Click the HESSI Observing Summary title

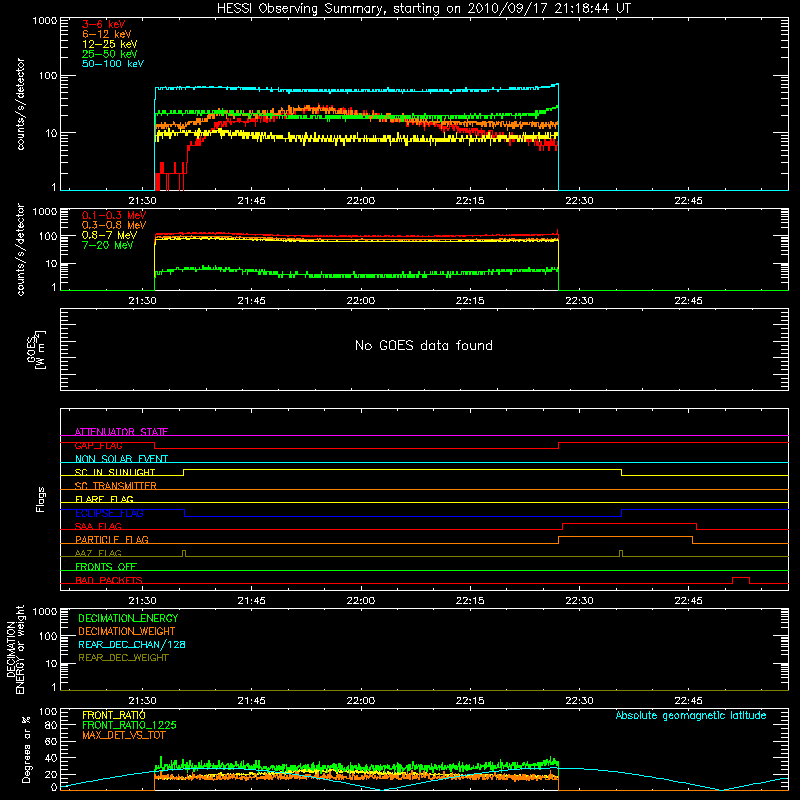pyautogui.click(x=423, y=9)
